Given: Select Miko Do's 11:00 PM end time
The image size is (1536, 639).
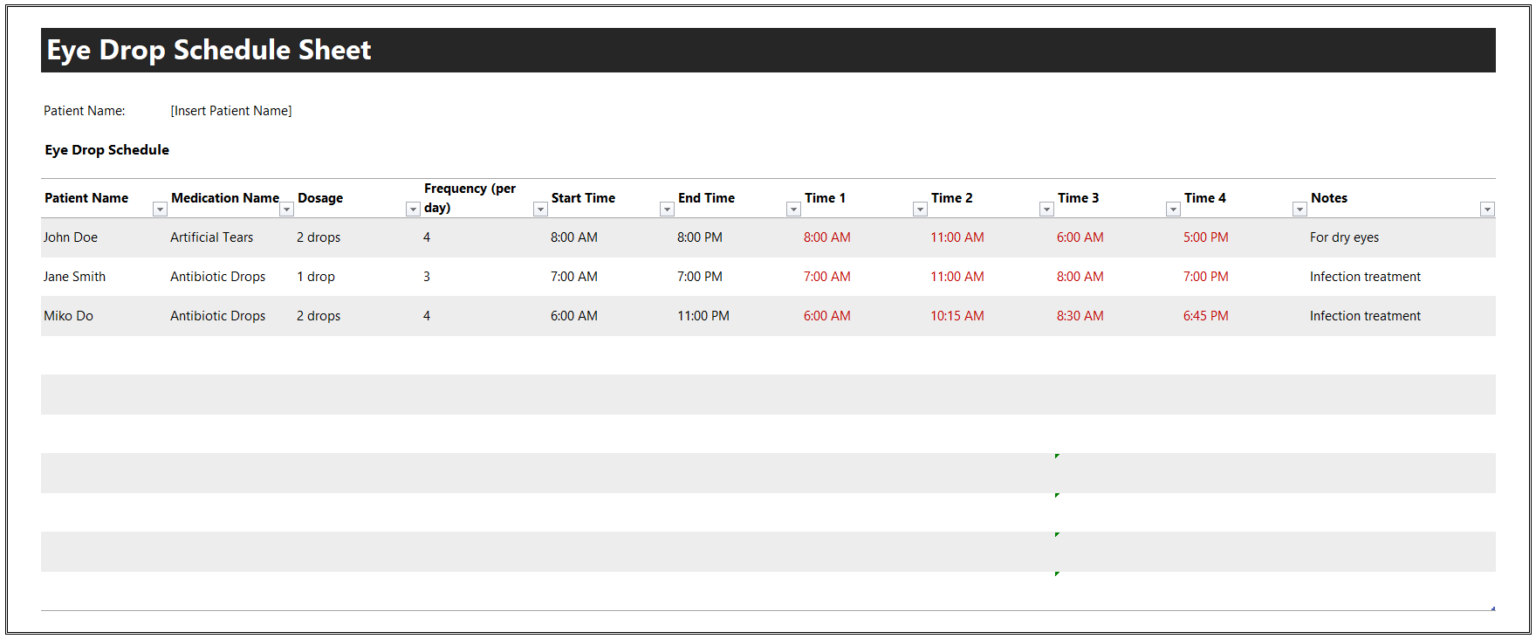Looking at the screenshot, I should (x=703, y=316).
